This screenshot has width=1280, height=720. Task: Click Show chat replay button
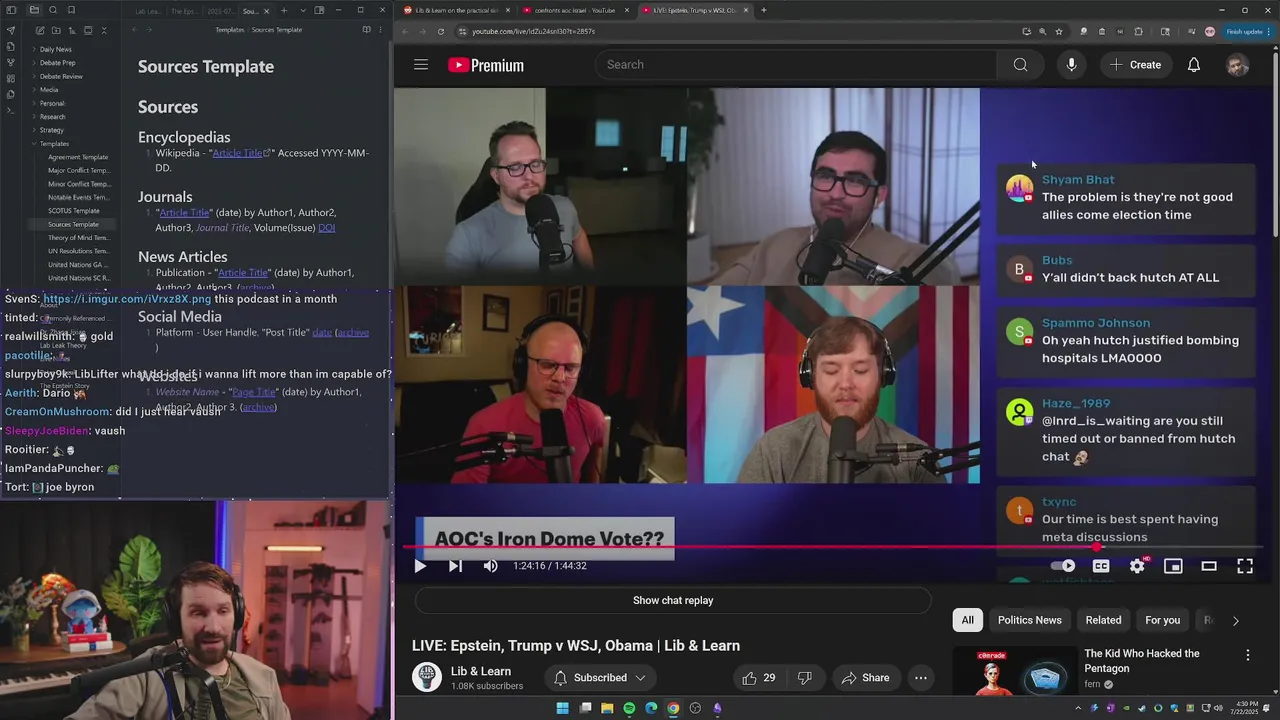coord(673,601)
